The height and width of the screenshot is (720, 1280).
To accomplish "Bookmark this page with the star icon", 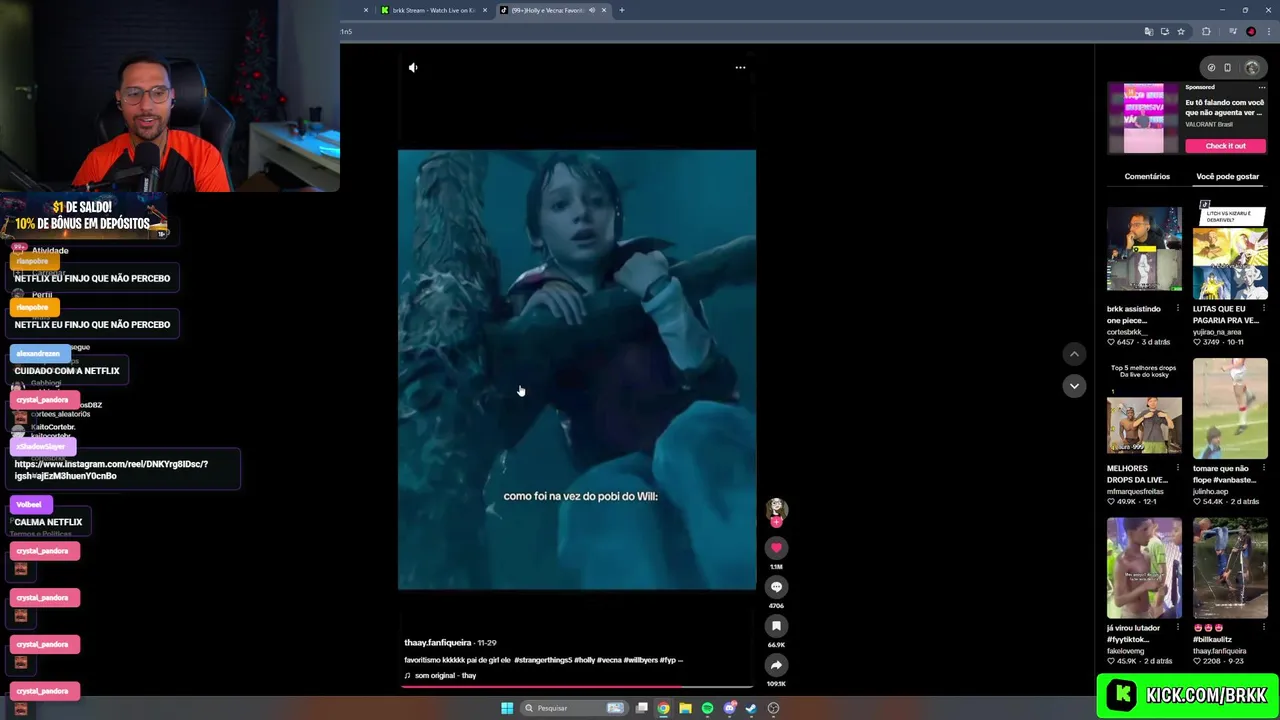I will click(1181, 31).
